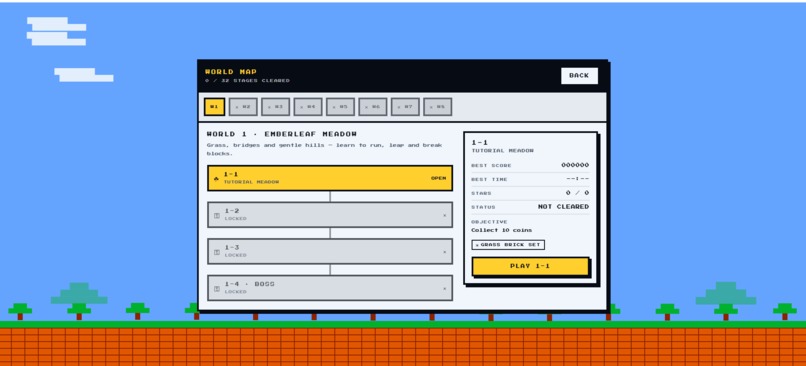Select the W1 world tab
The image size is (806, 366).
click(x=214, y=107)
